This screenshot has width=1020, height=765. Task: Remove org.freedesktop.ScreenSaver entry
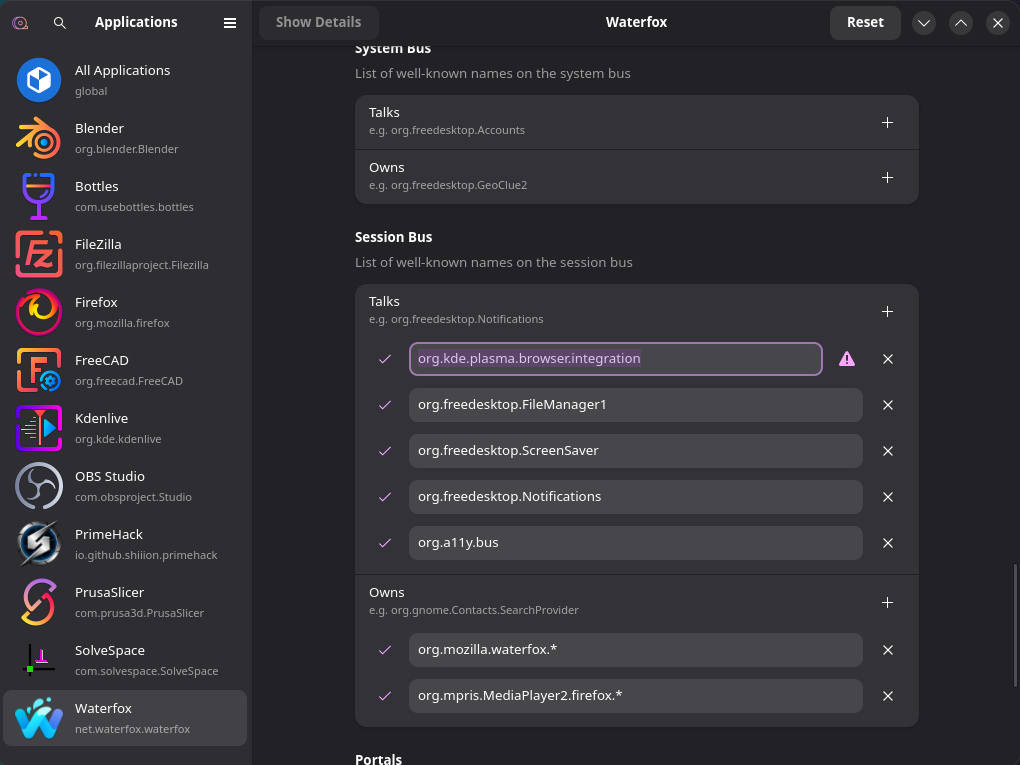pos(887,451)
